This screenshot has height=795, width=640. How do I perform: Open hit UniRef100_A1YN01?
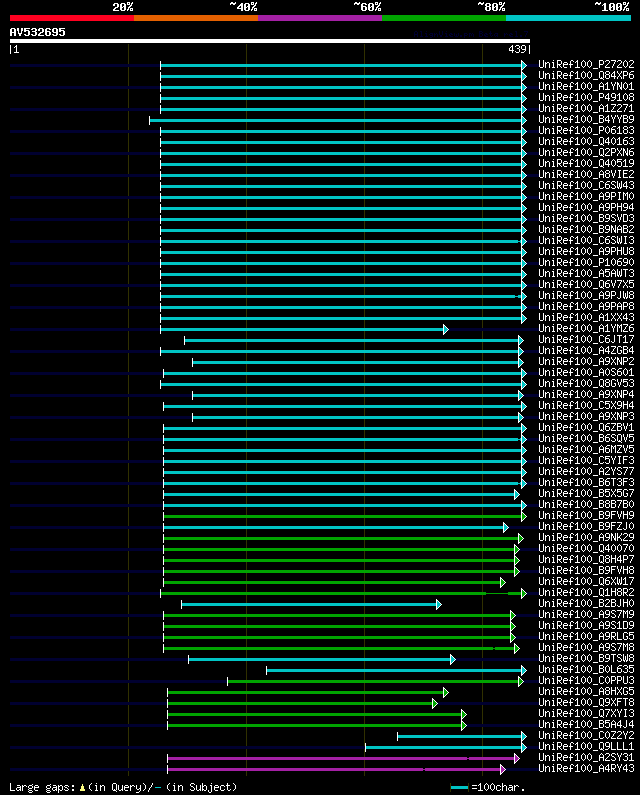coord(586,87)
